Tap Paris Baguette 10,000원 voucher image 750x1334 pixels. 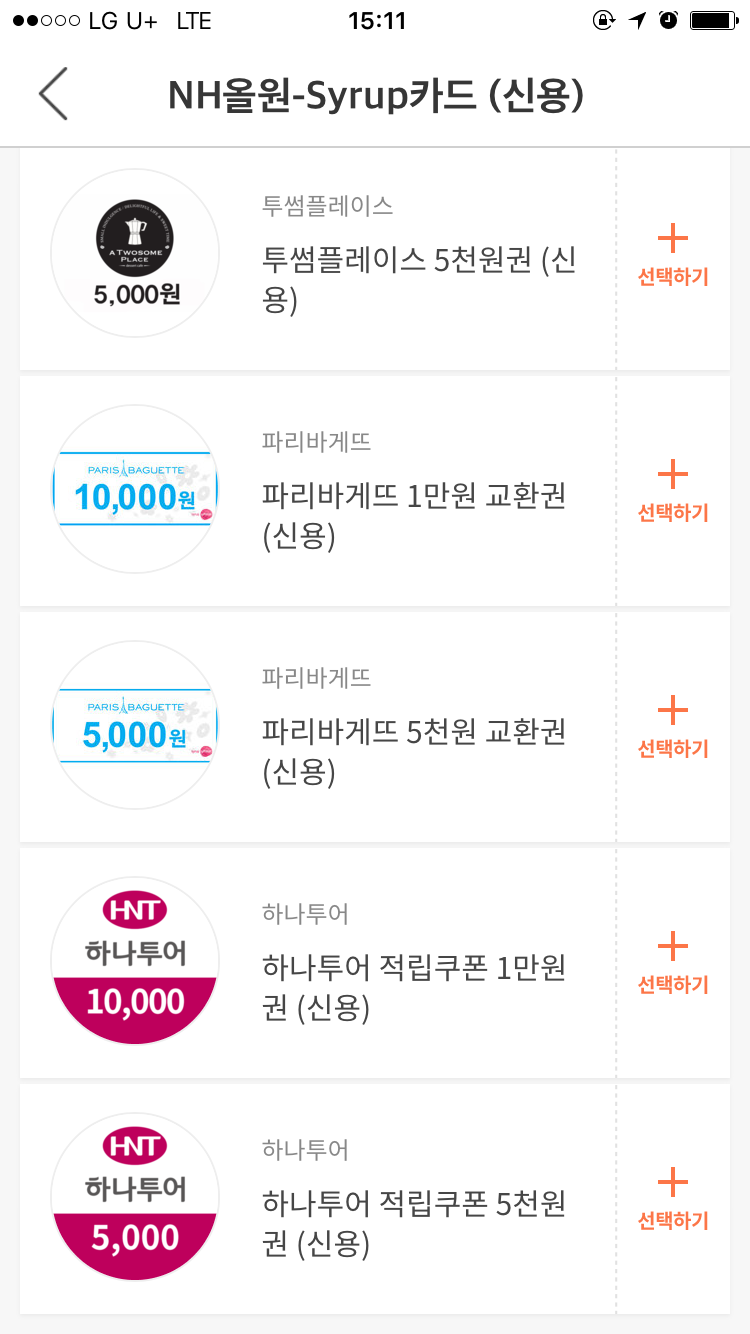(x=135, y=489)
